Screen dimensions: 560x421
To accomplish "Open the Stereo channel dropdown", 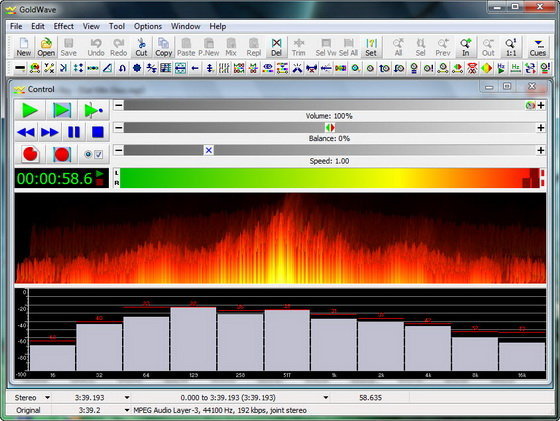I will tap(47, 397).
